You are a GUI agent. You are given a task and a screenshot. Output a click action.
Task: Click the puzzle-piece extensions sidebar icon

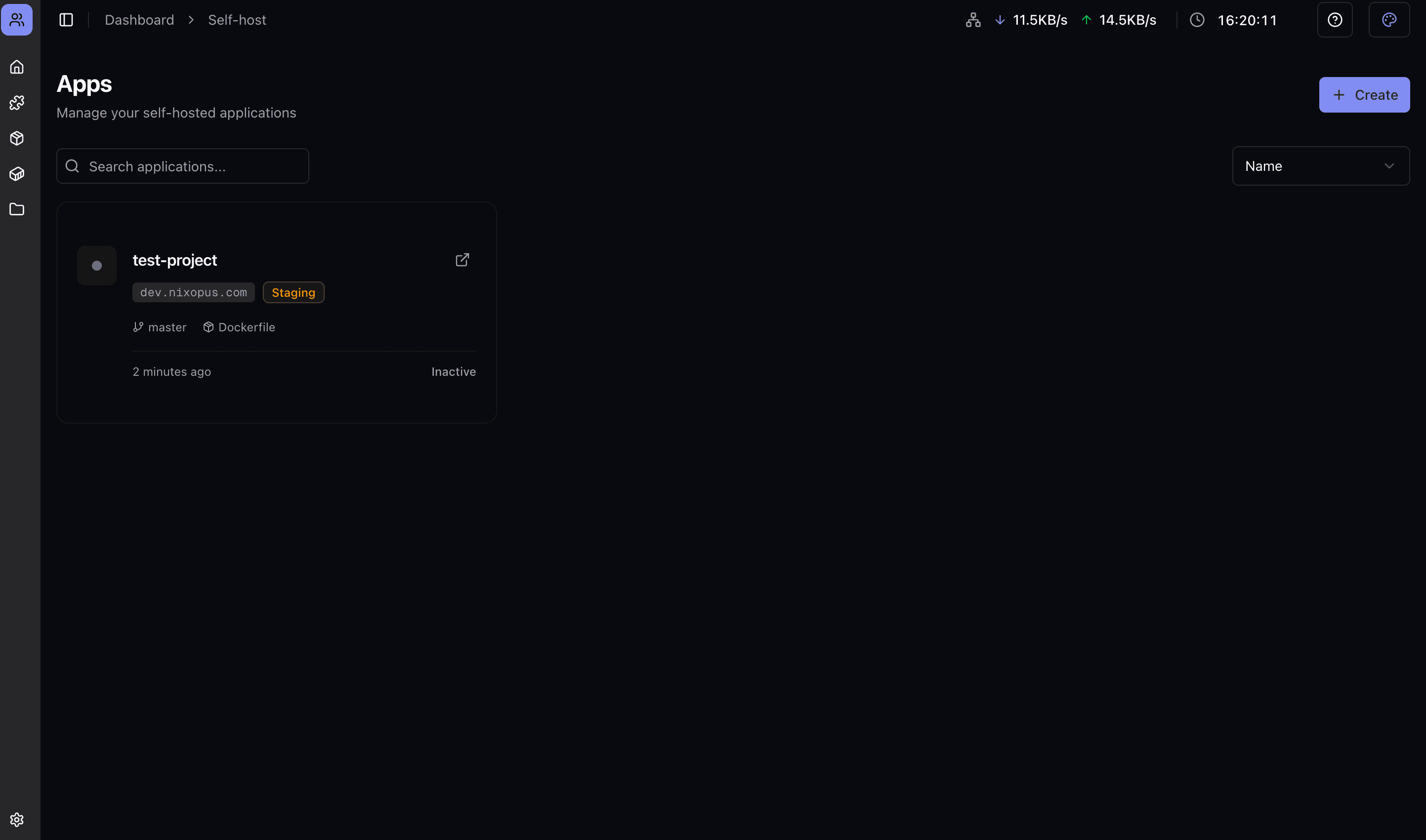17,102
